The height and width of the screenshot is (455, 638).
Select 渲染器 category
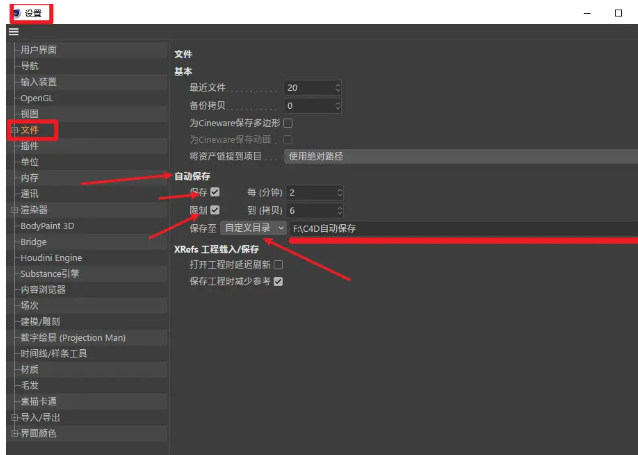(x=34, y=210)
